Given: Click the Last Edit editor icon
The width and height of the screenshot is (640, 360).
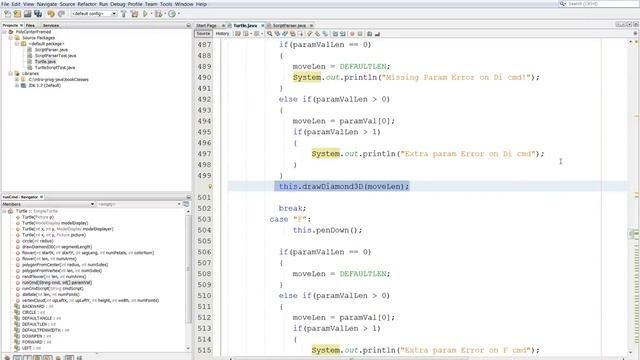Looking at the screenshot, I should pyautogui.click(x=238, y=34).
